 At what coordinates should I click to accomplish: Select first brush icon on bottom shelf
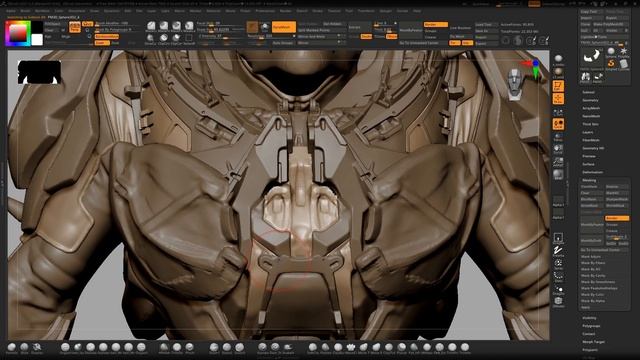click(x=12, y=348)
